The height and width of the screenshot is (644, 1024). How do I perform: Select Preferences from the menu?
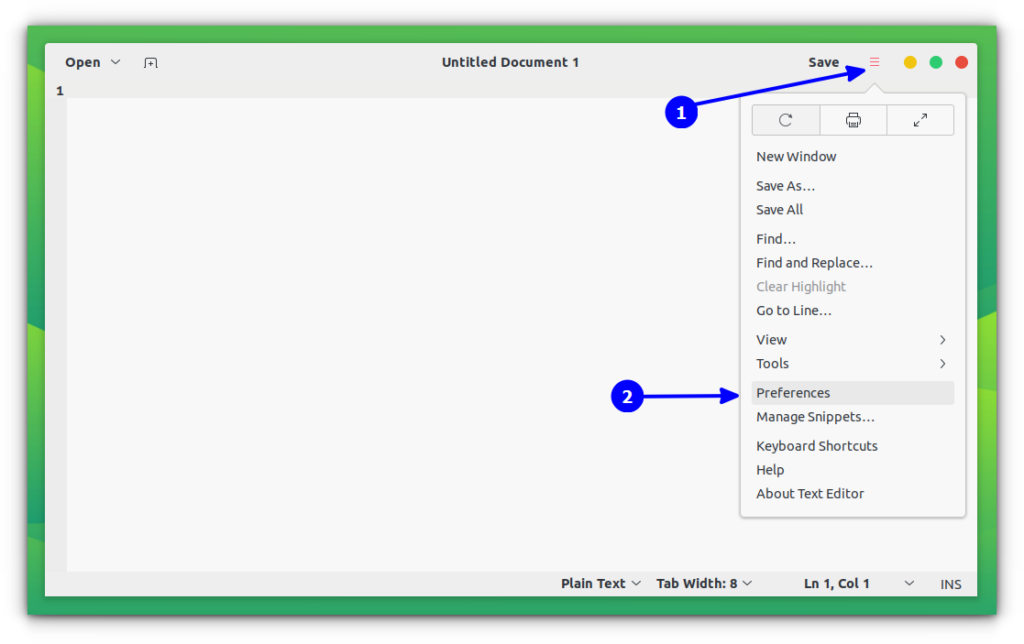[x=852, y=393]
